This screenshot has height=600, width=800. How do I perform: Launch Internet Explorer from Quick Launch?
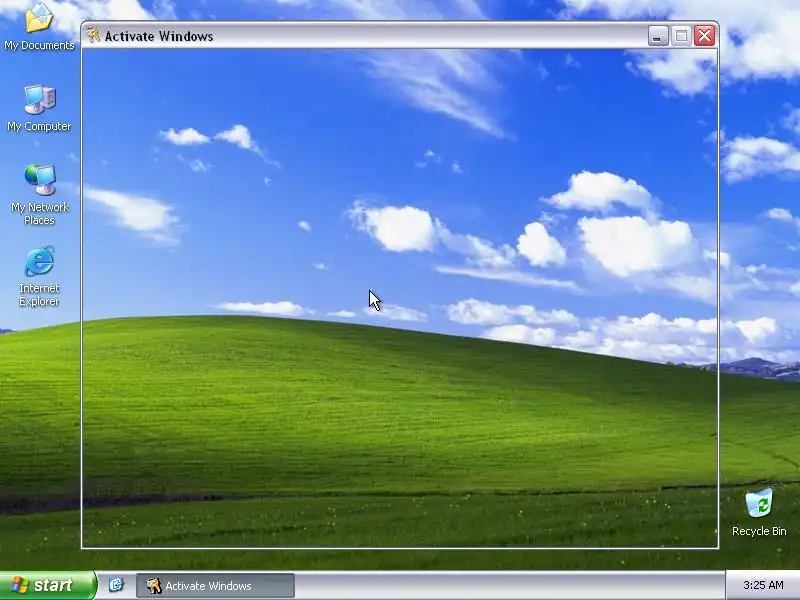pos(116,585)
